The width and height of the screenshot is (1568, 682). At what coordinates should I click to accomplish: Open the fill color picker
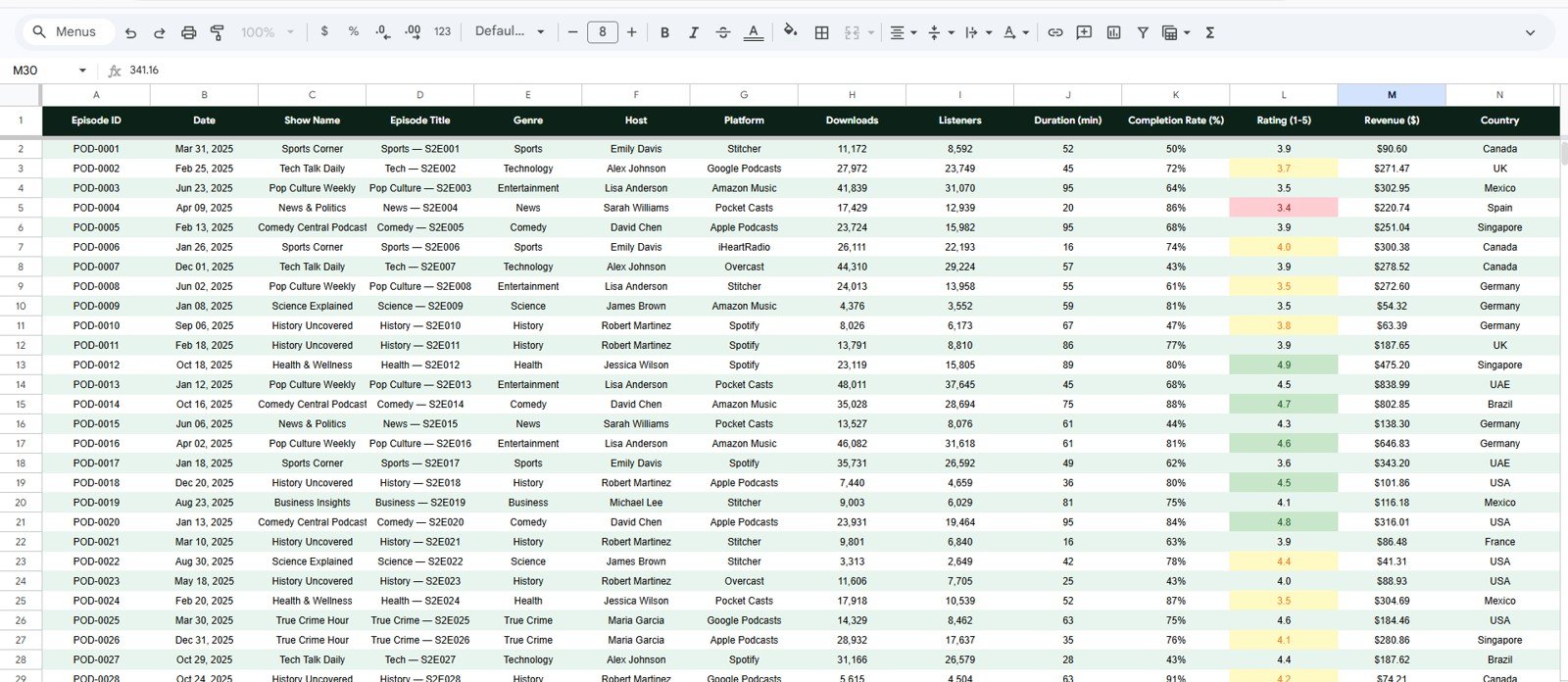(790, 32)
